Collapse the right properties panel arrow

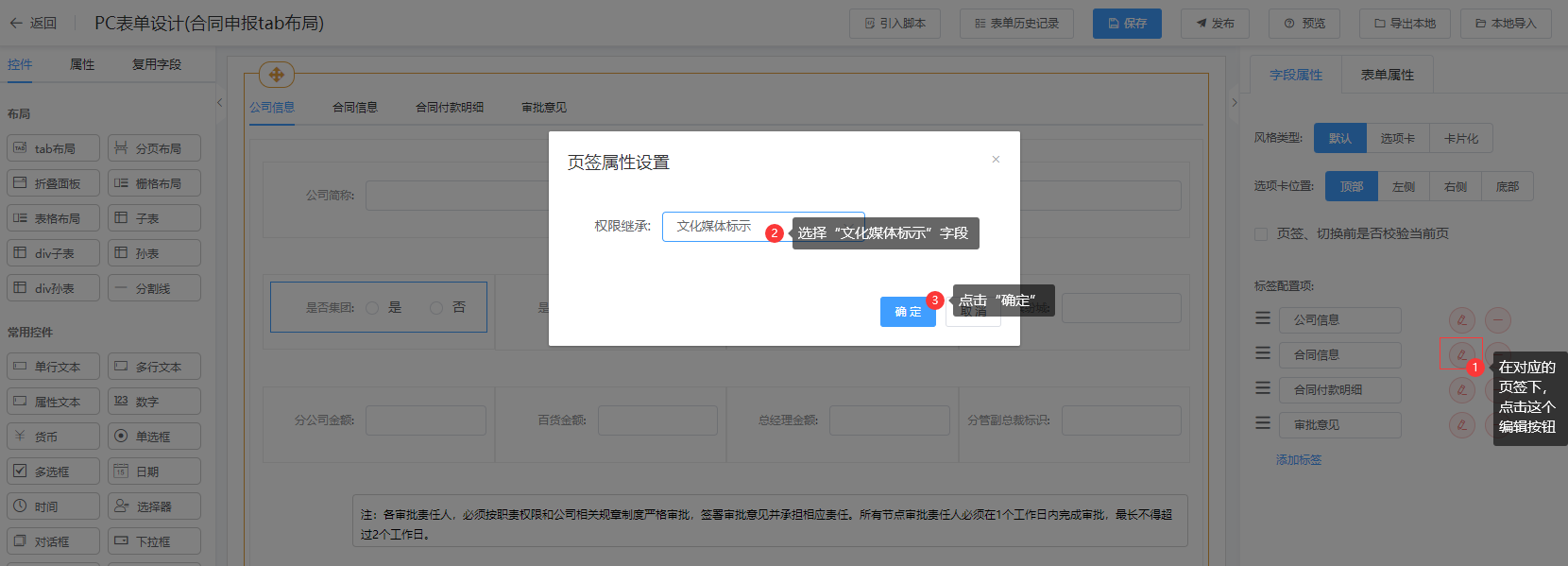[x=1234, y=102]
